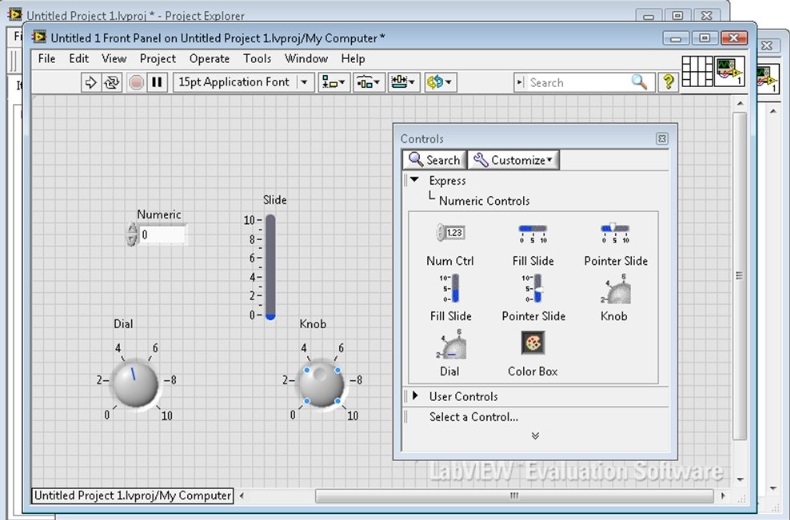This screenshot has height=520, width=790.
Task: Click Search button in Controls palette
Action: pos(434,160)
